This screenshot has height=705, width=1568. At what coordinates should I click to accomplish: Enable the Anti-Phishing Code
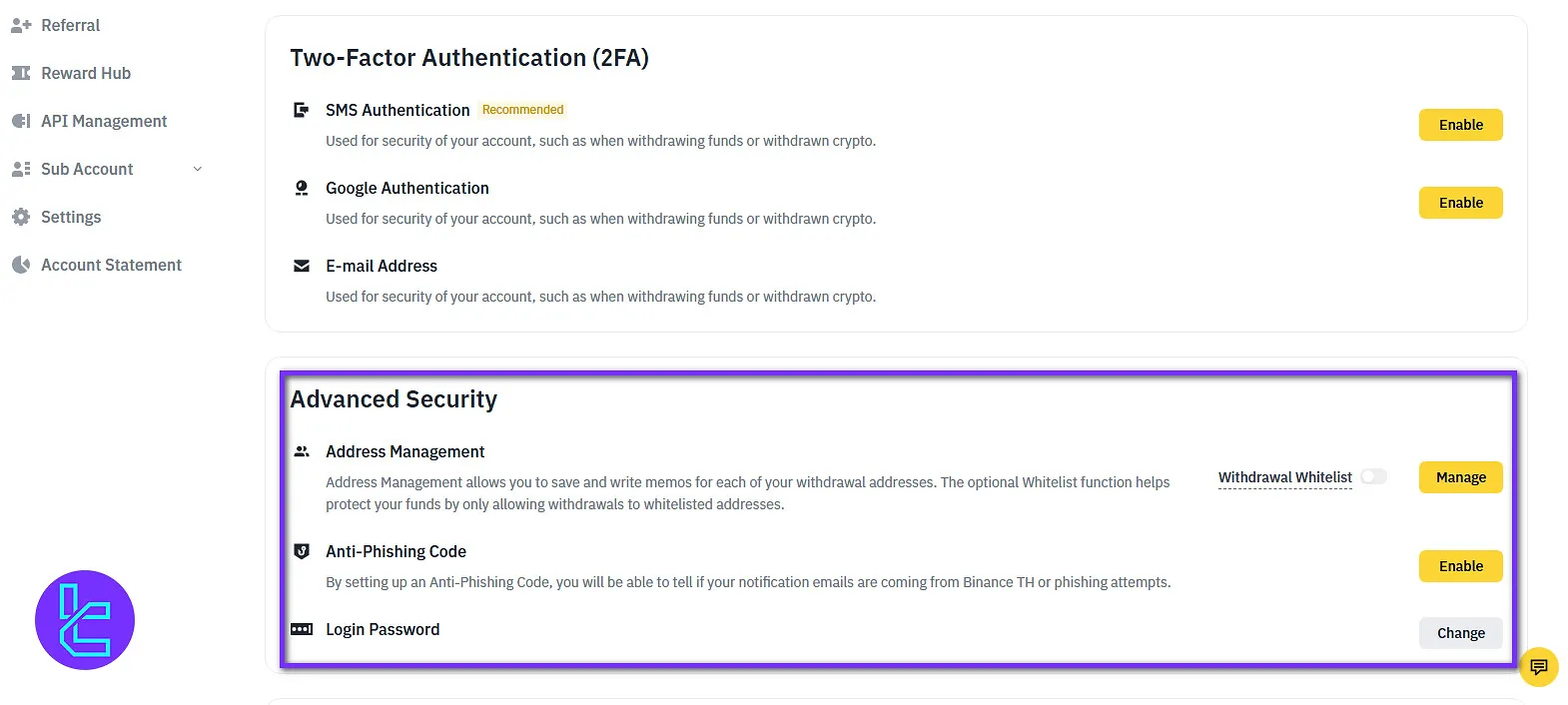pyautogui.click(x=1460, y=566)
